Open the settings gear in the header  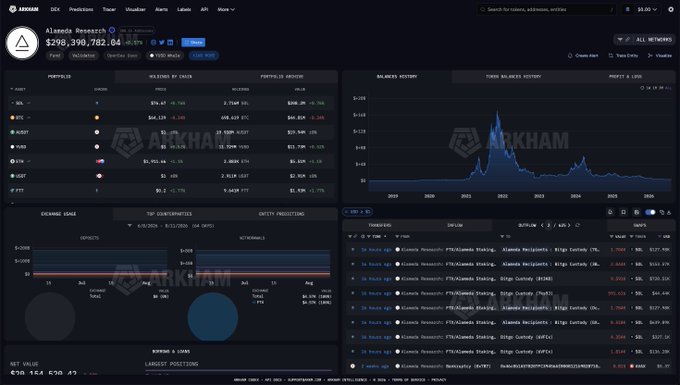click(x=670, y=9)
